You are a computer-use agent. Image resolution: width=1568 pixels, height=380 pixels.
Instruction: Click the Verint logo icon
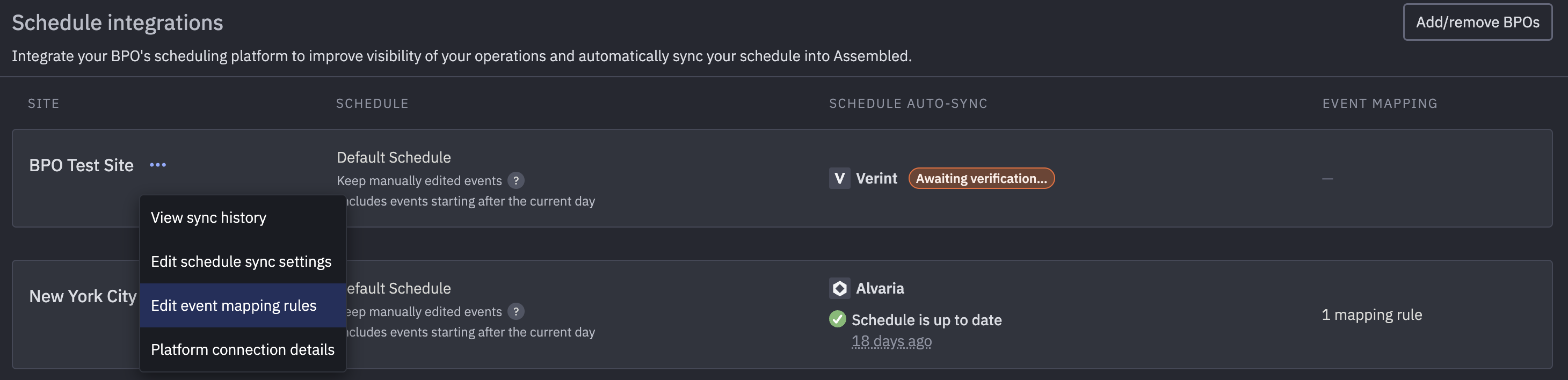pyautogui.click(x=839, y=178)
